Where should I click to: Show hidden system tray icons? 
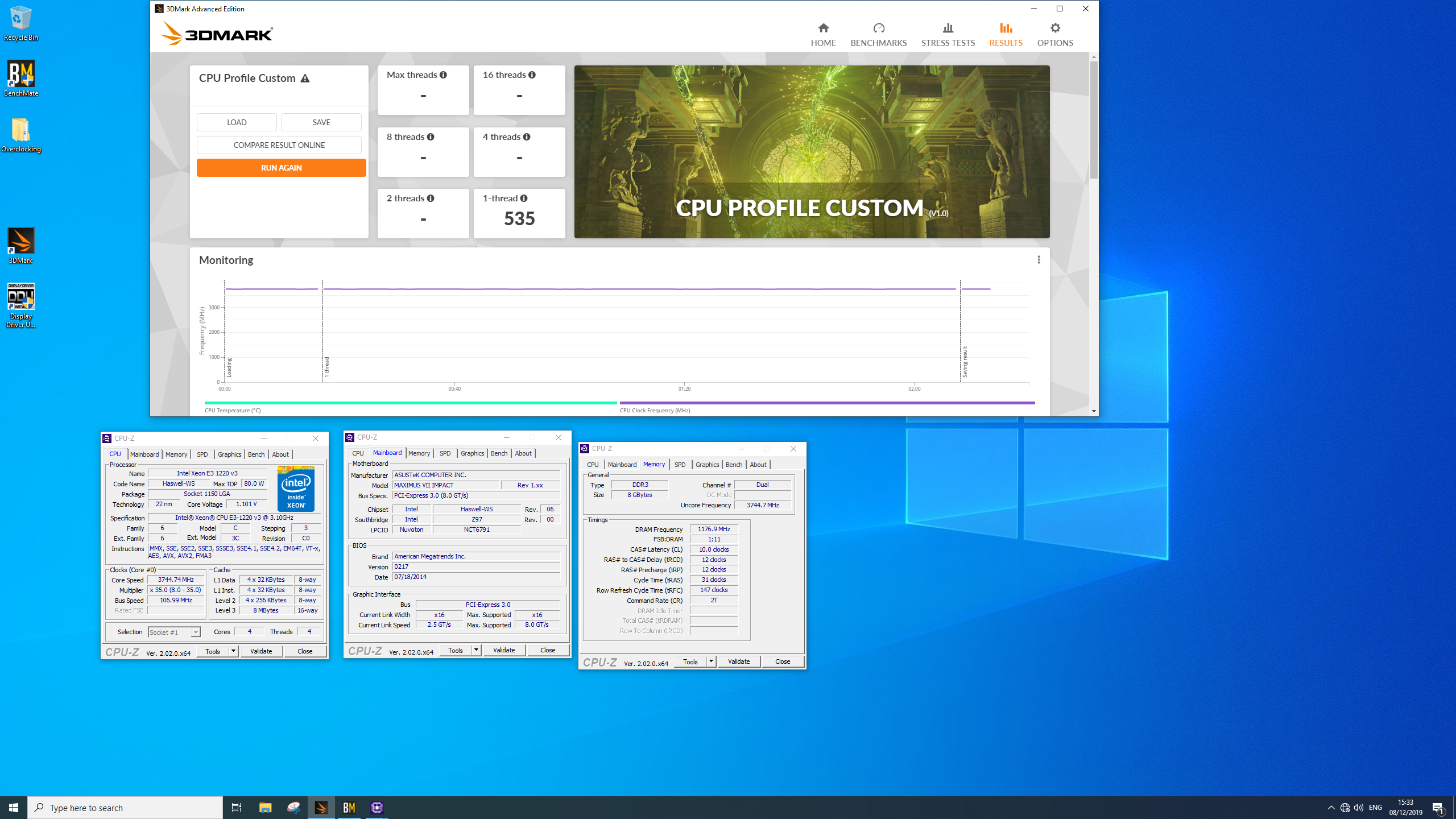tap(1331, 808)
